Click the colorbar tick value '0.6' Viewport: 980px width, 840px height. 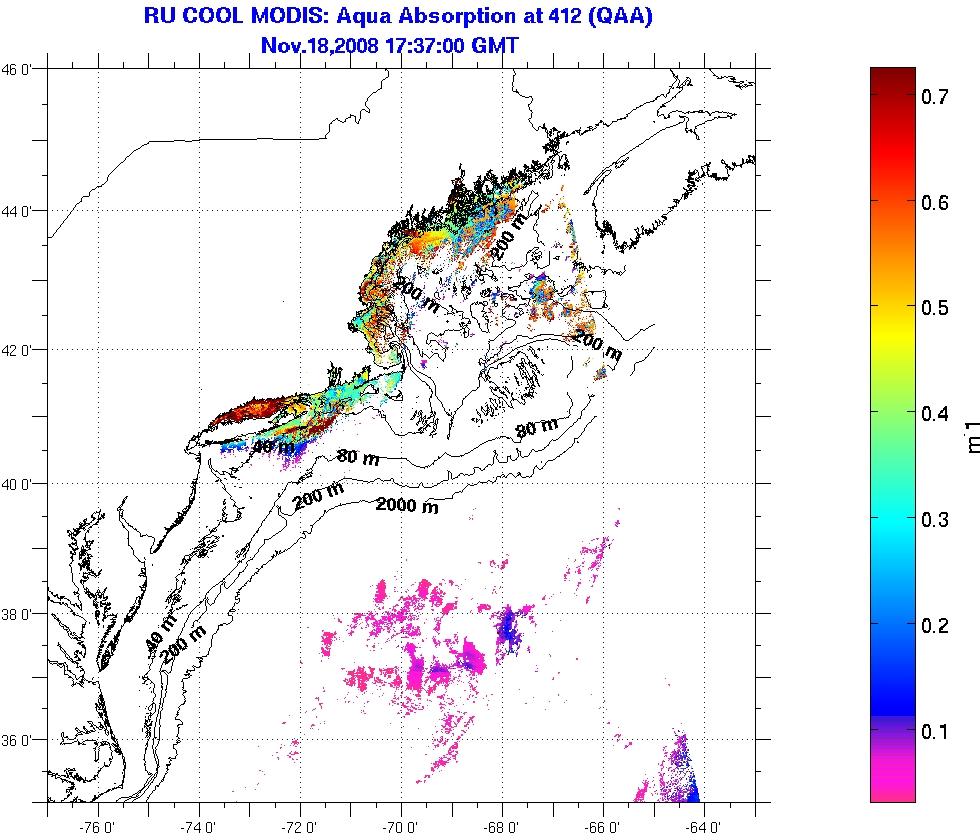935,202
